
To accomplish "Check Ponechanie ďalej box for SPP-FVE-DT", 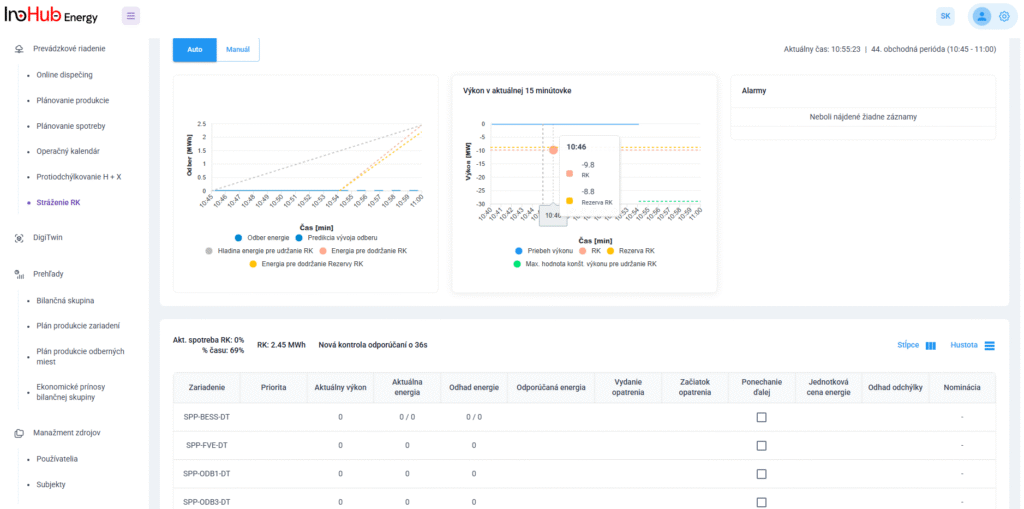I will click(761, 445).
